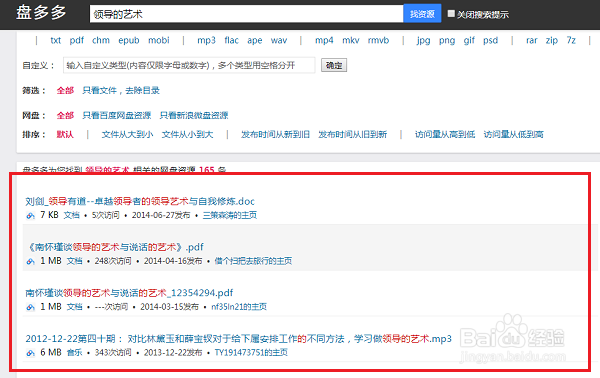Image resolution: width=600 pixels, height=378 pixels.
Task: Filter by mkv file type
Action: pyautogui.click(x=351, y=40)
